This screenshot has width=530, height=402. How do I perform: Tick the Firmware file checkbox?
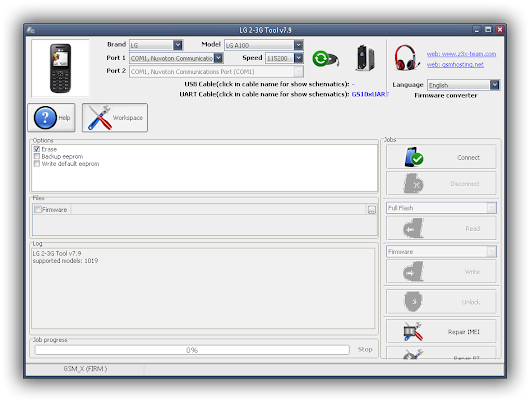[38, 209]
